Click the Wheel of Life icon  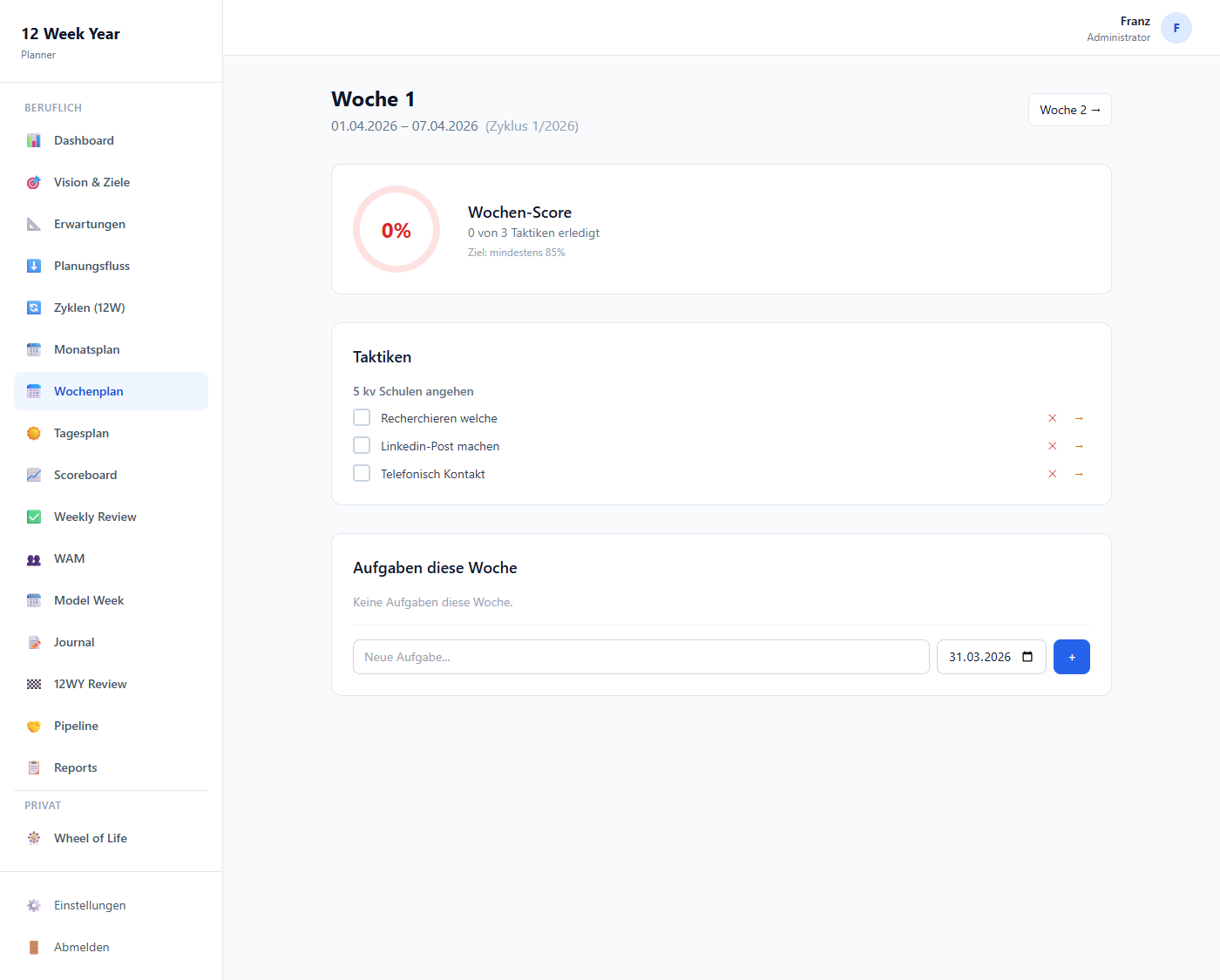[x=34, y=838]
